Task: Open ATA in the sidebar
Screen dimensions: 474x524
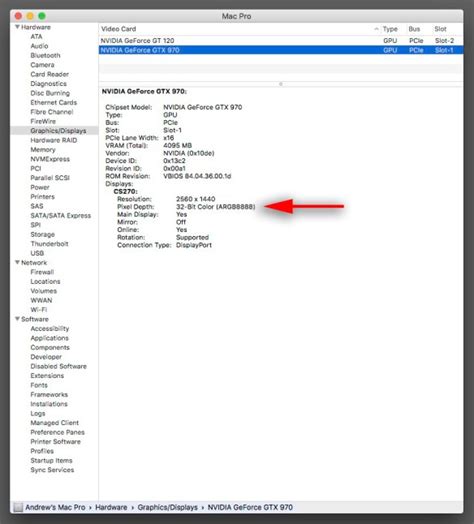Action: (36, 36)
